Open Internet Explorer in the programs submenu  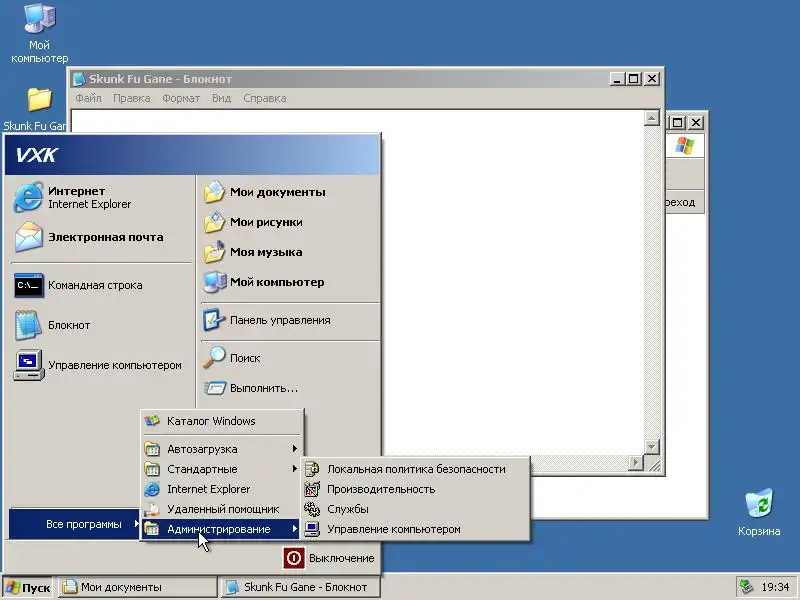[221, 489]
